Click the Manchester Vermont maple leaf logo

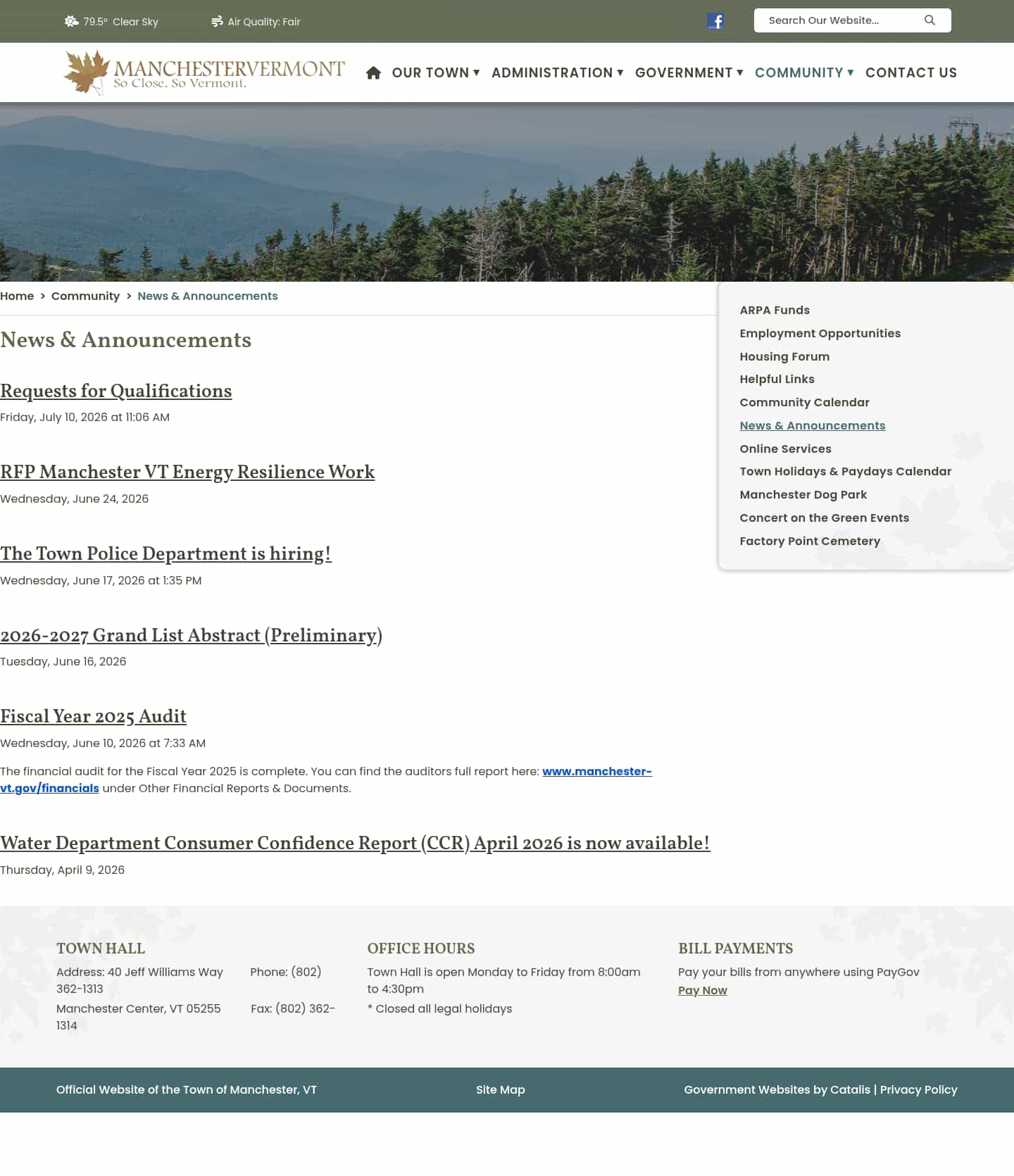tap(204, 73)
